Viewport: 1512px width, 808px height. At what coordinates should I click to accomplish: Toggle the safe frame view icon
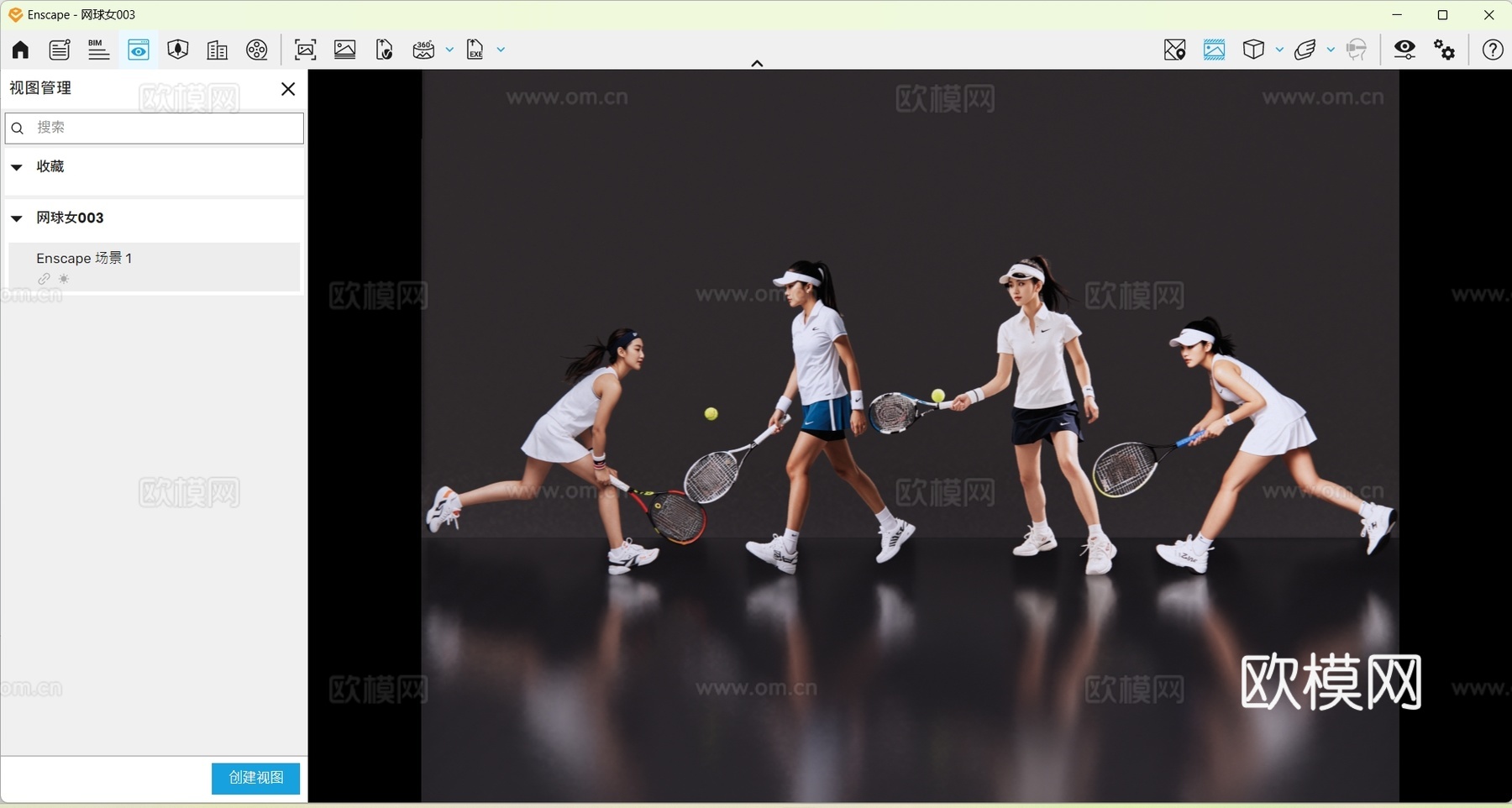[x=1214, y=50]
